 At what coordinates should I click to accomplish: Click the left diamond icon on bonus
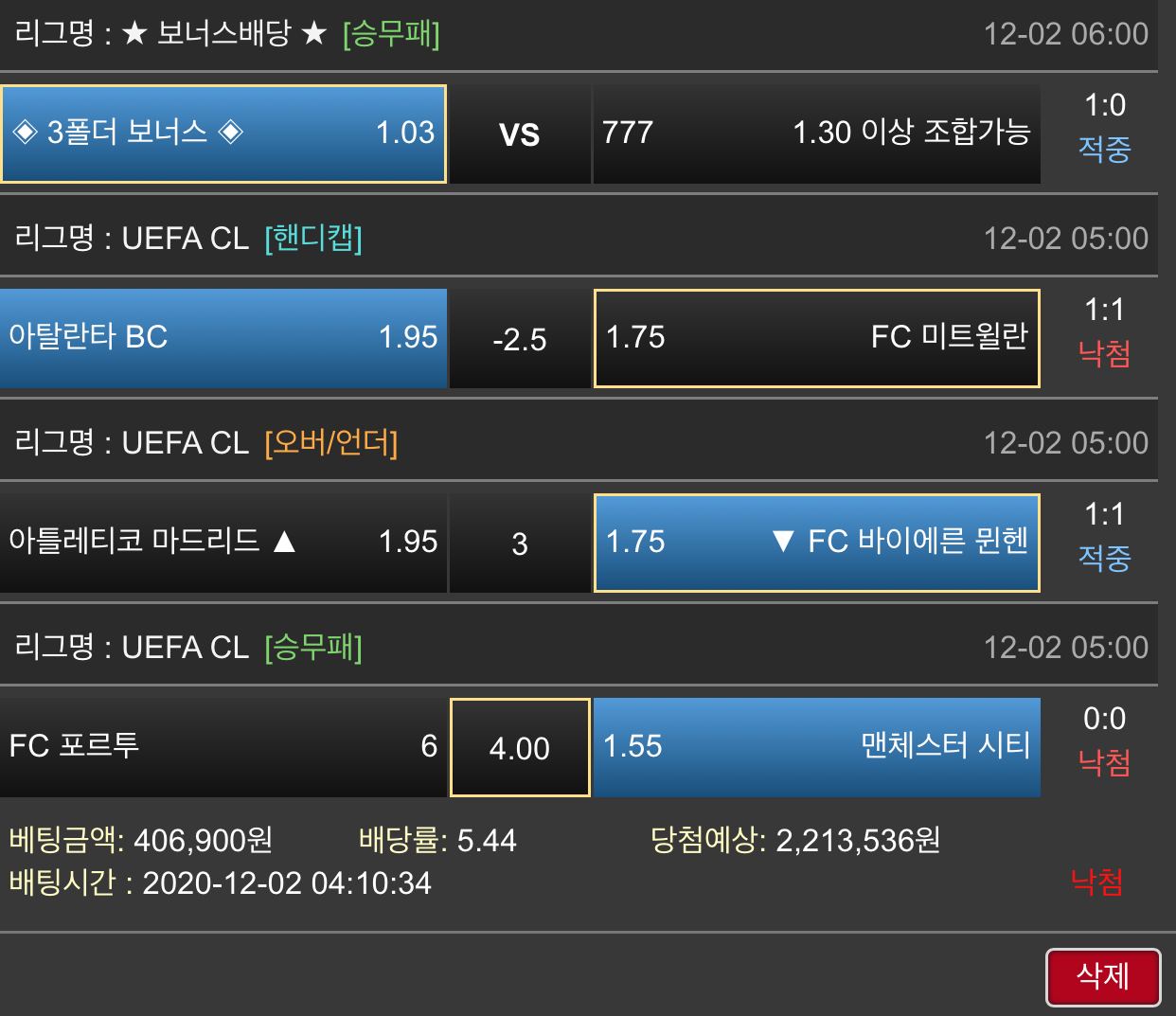(x=26, y=132)
